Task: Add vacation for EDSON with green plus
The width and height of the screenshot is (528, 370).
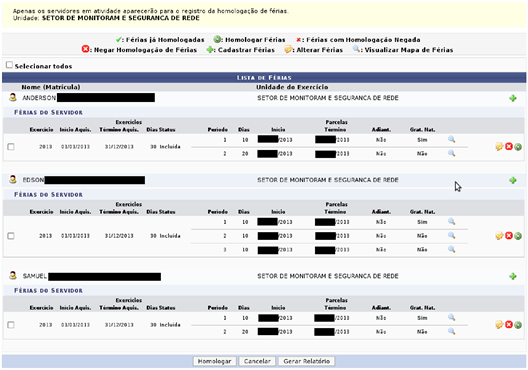Action: click(513, 180)
